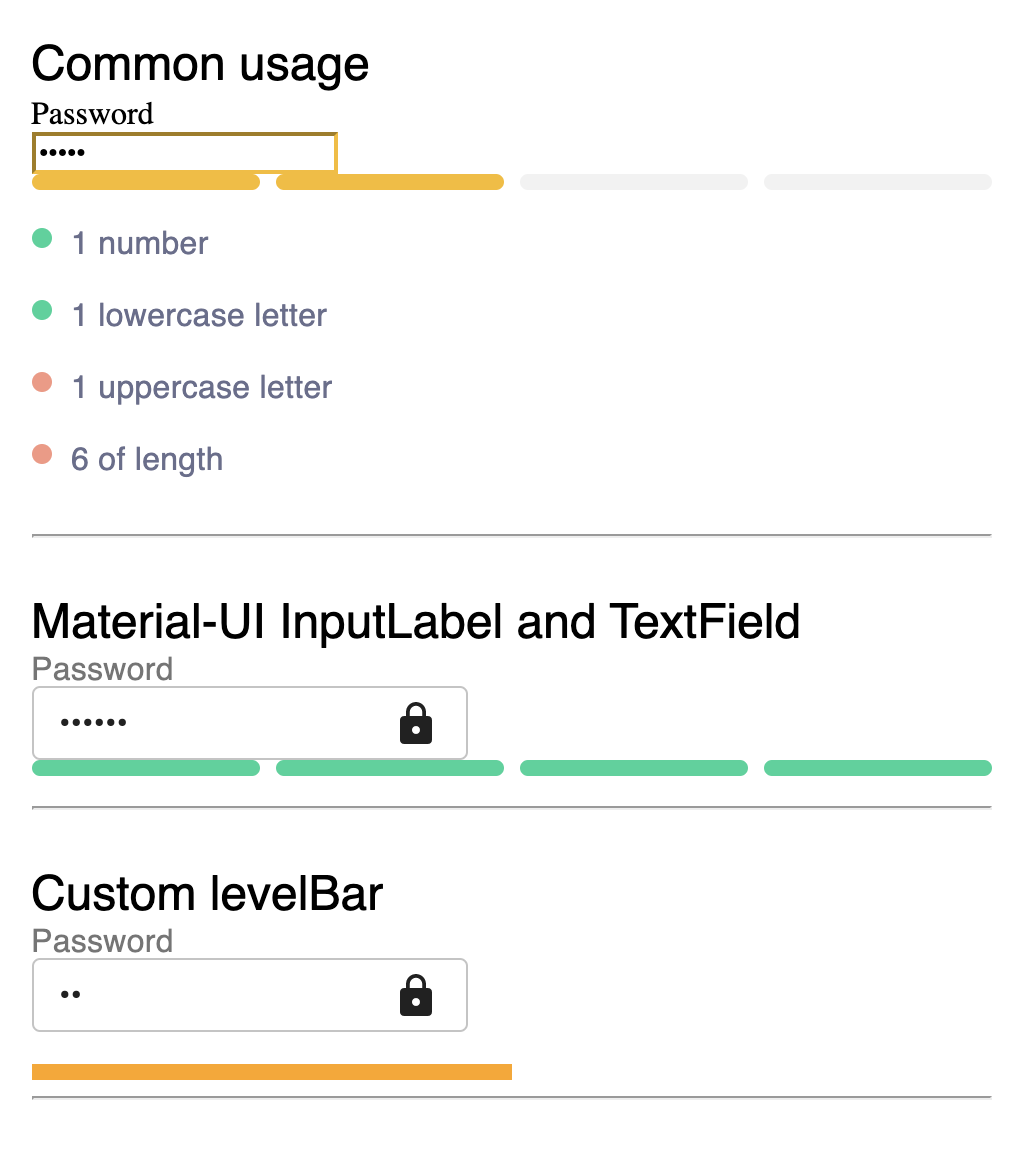Click the green dot beside 1 lowercase letter
The image size is (1036, 1156).
click(x=42, y=310)
